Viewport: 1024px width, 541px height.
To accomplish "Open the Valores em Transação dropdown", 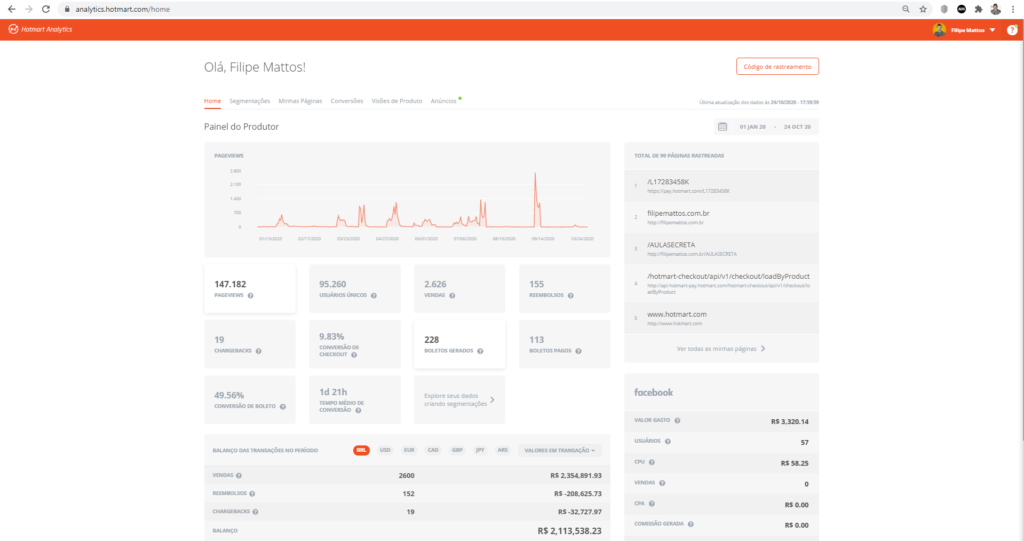I will [560, 450].
